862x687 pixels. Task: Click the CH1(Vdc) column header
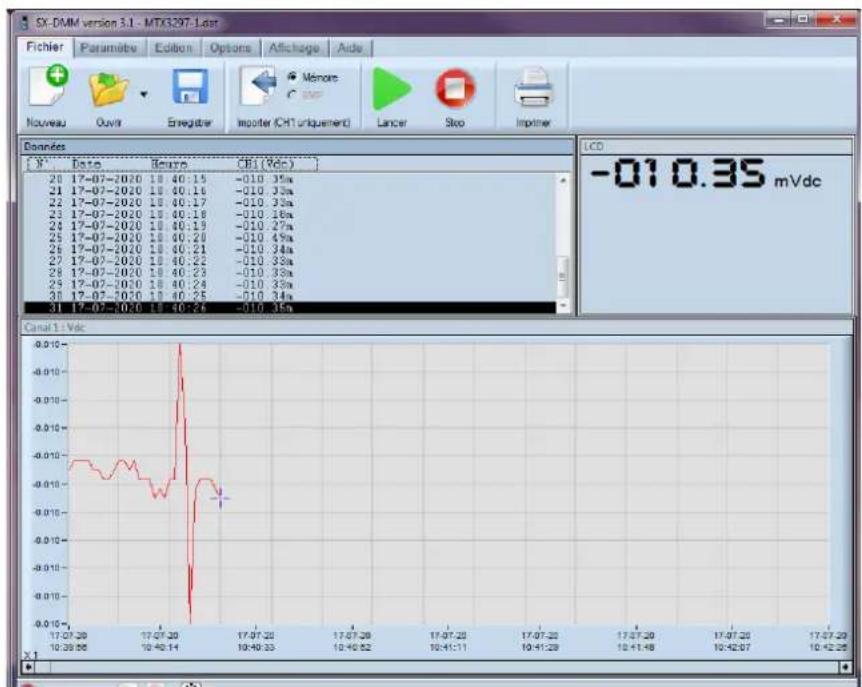tap(266, 164)
